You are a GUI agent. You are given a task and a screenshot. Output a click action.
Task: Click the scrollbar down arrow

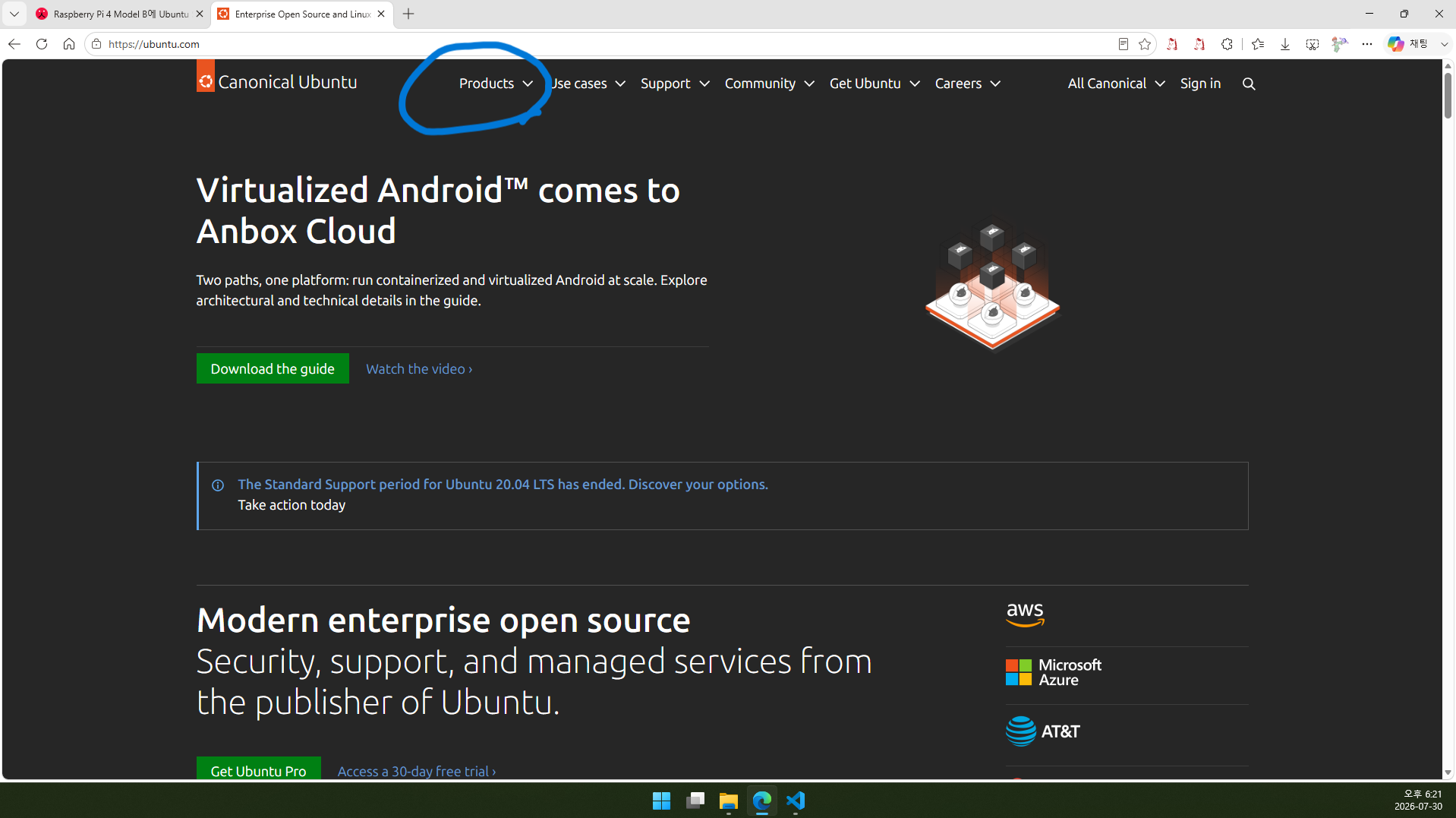[1448, 773]
